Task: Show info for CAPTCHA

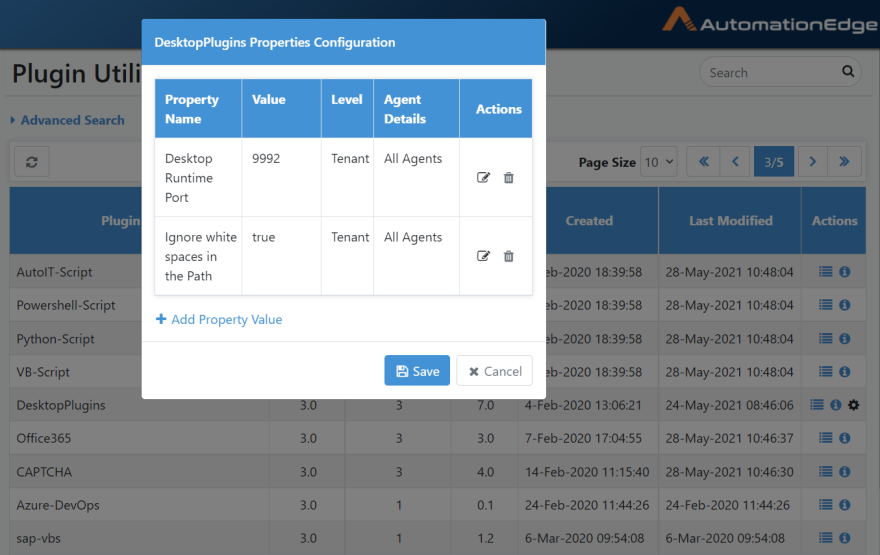Action: click(845, 471)
